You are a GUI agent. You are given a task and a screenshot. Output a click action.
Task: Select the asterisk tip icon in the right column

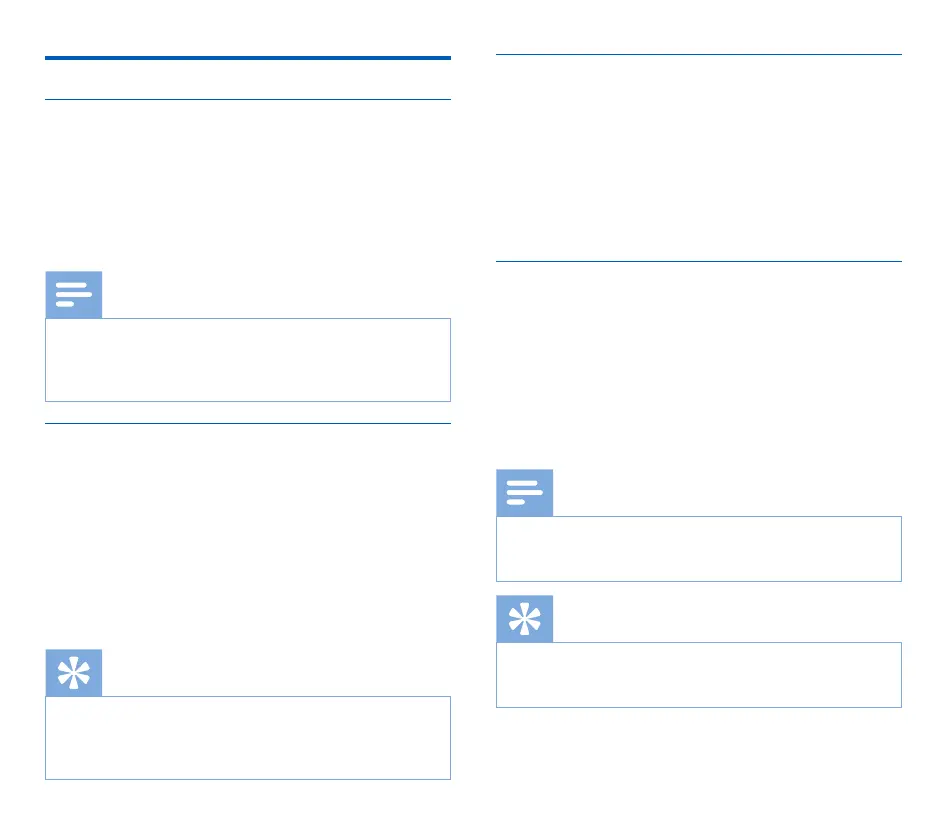[524, 619]
